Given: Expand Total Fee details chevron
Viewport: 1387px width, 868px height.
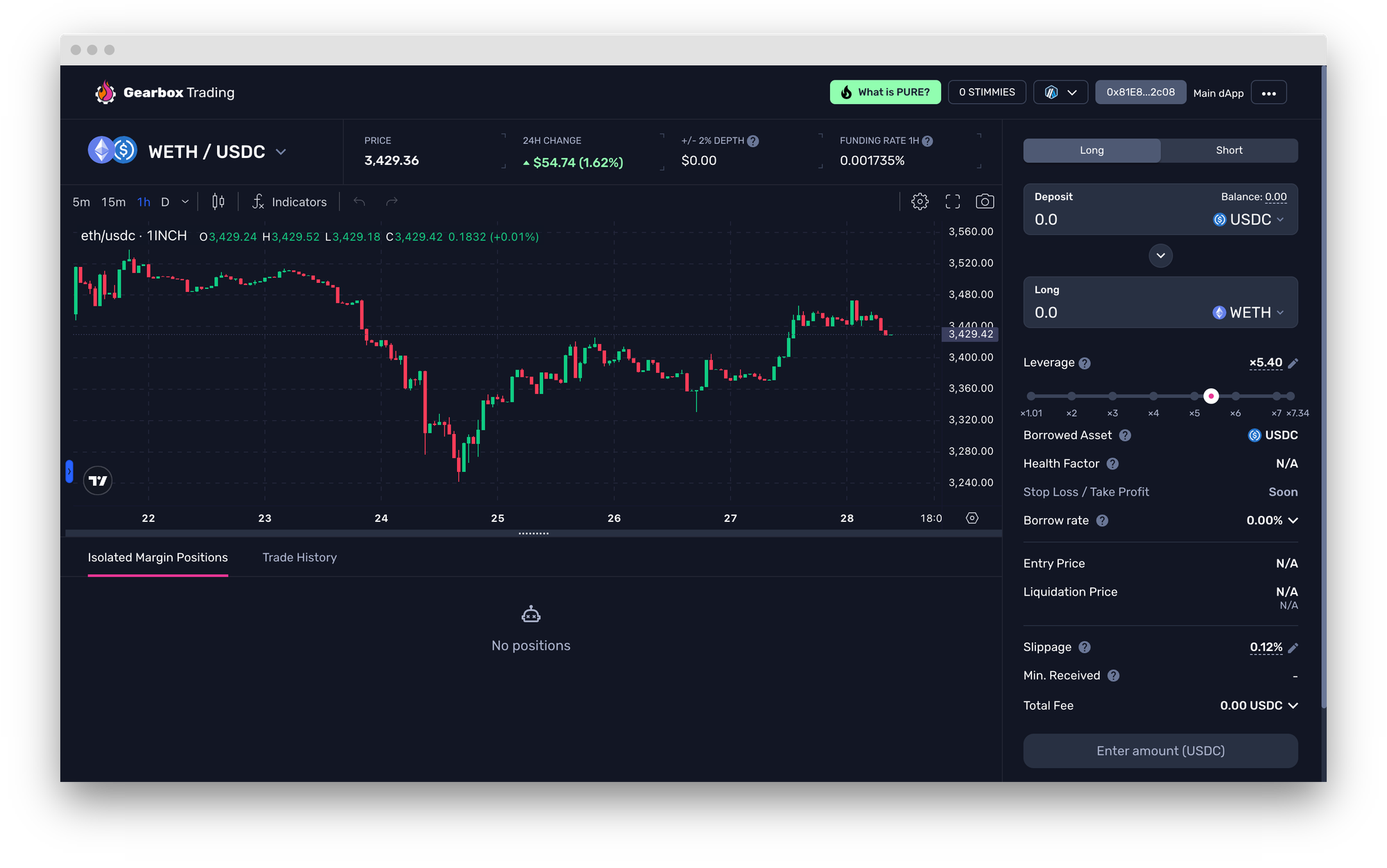Looking at the screenshot, I should click(1293, 706).
